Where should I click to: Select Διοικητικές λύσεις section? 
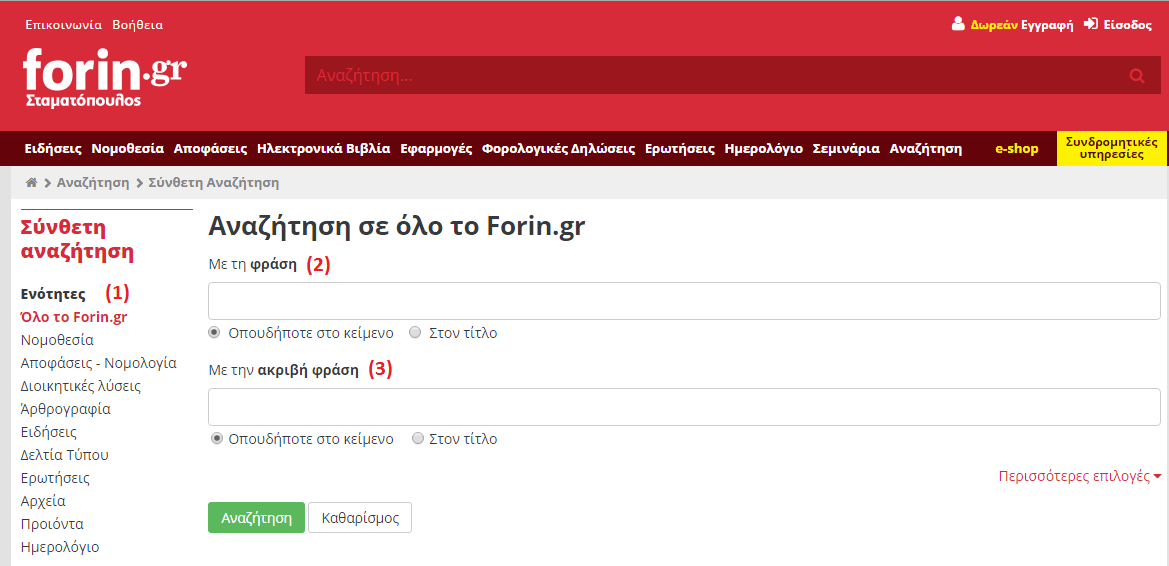tap(81, 386)
